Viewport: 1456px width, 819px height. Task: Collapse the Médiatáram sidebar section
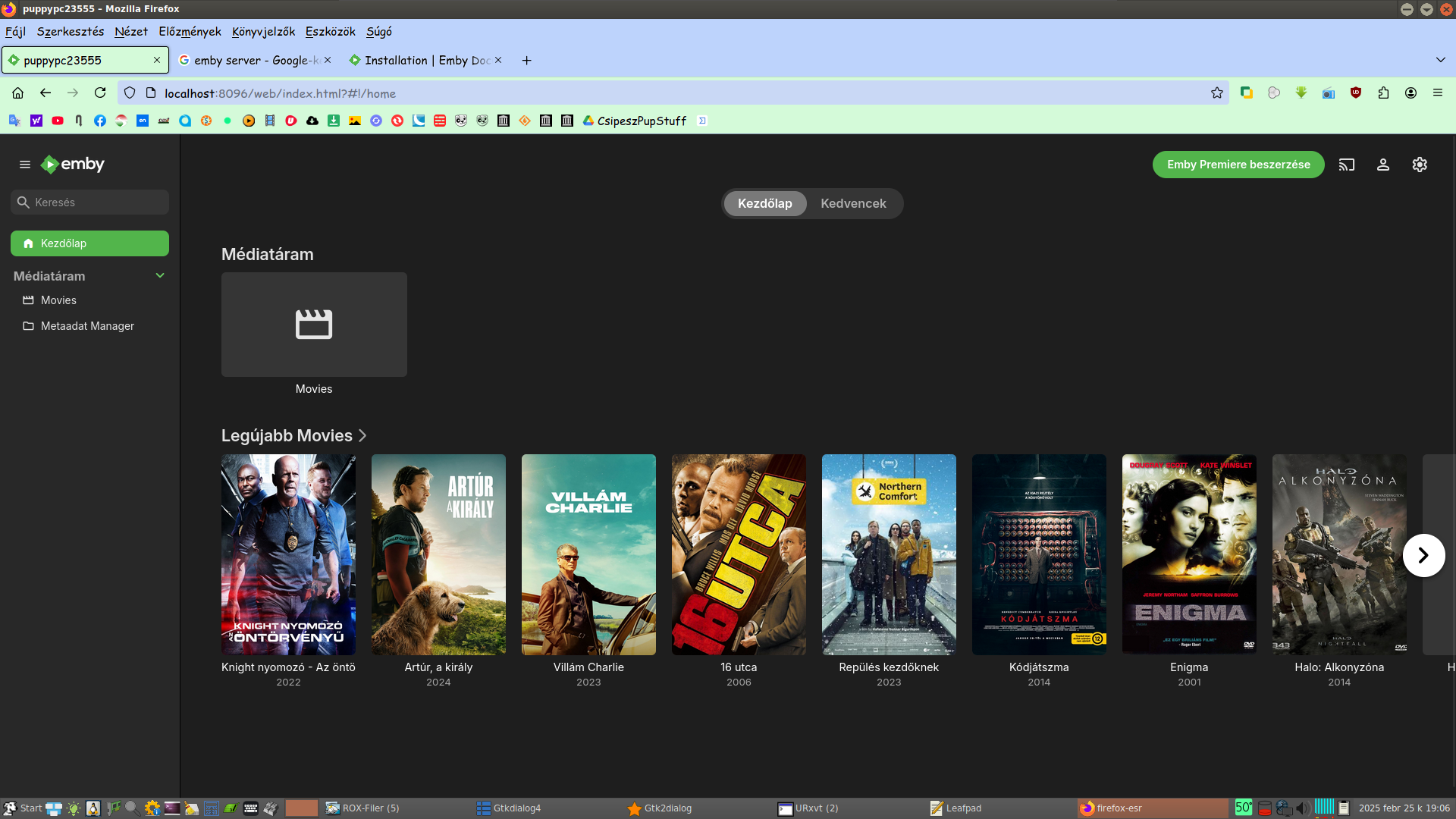pyautogui.click(x=160, y=275)
